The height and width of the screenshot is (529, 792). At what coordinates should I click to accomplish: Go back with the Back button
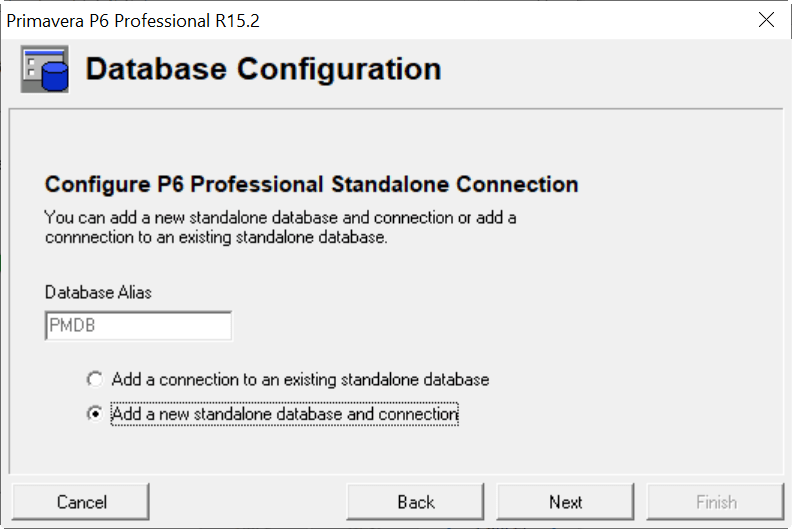click(x=415, y=502)
